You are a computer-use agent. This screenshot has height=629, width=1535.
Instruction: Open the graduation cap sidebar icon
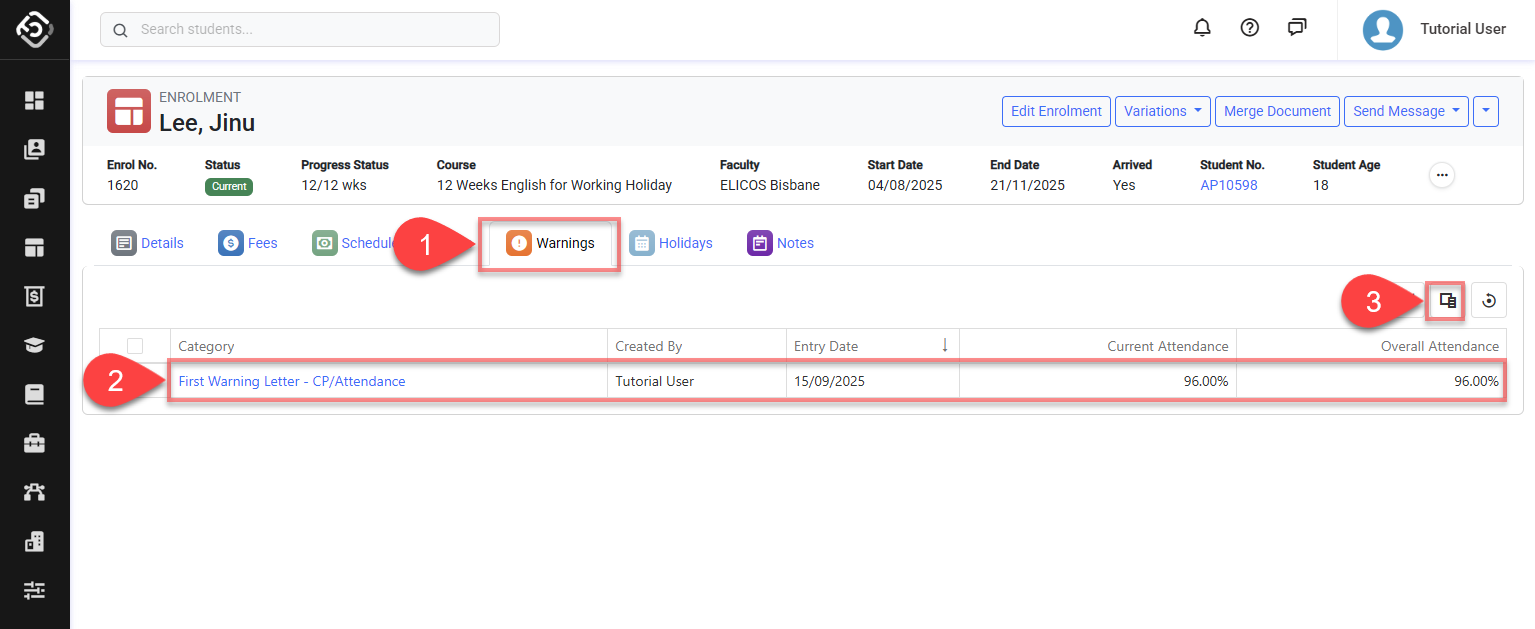click(x=35, y=345)
